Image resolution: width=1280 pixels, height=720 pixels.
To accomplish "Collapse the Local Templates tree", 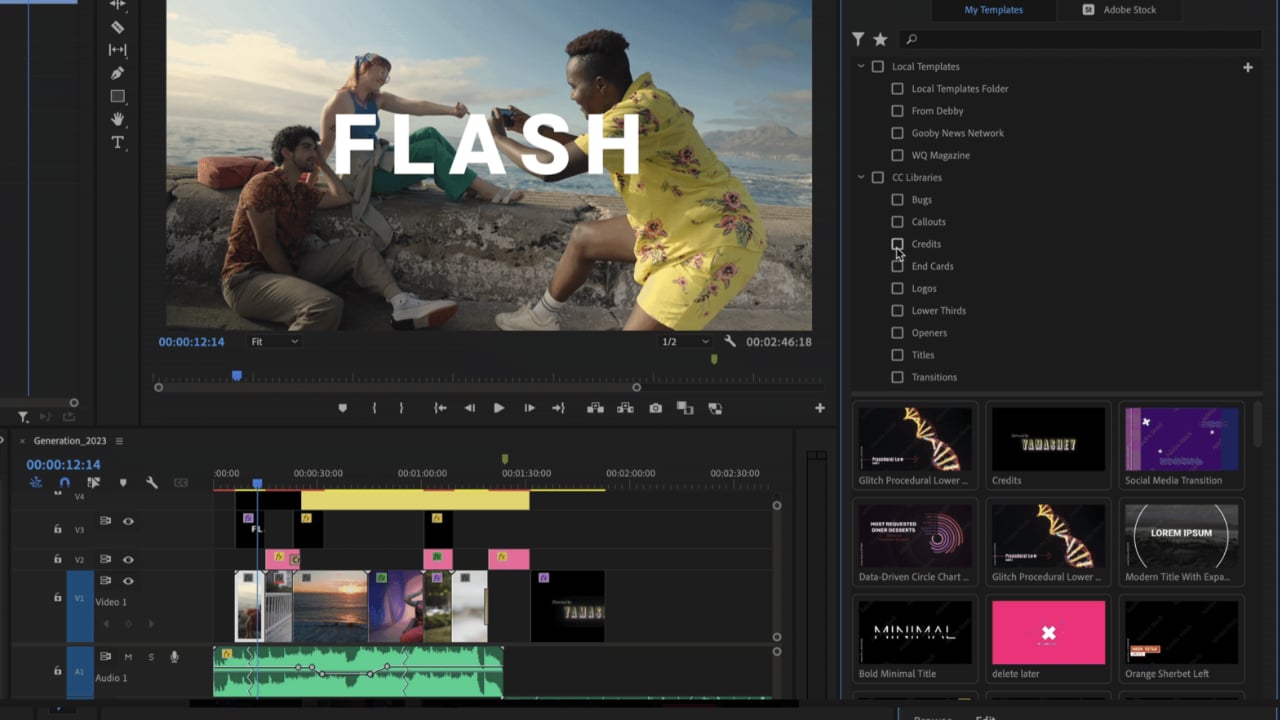I will (860, 66).
